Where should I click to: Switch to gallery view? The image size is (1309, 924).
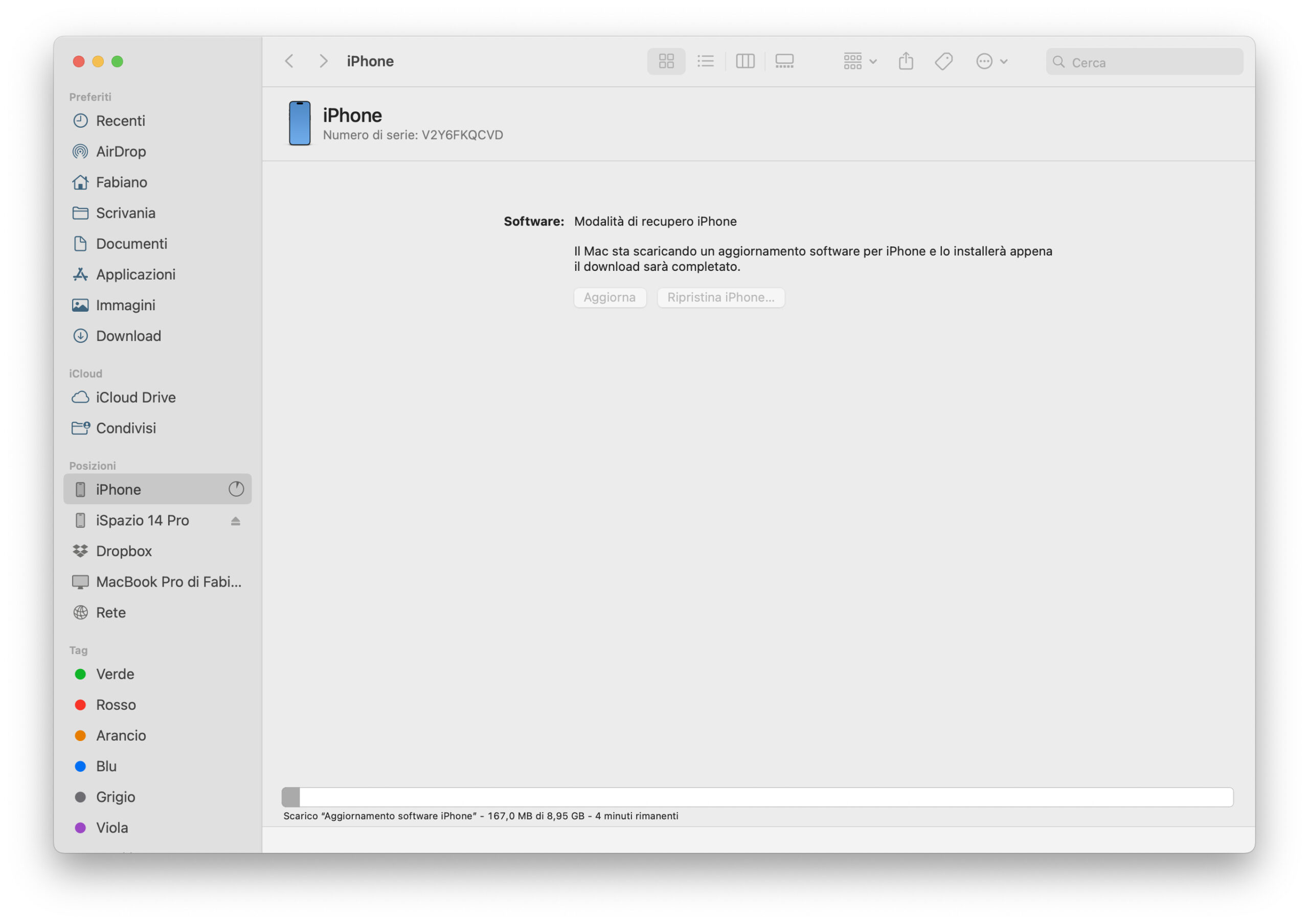(x=784, y=61)
